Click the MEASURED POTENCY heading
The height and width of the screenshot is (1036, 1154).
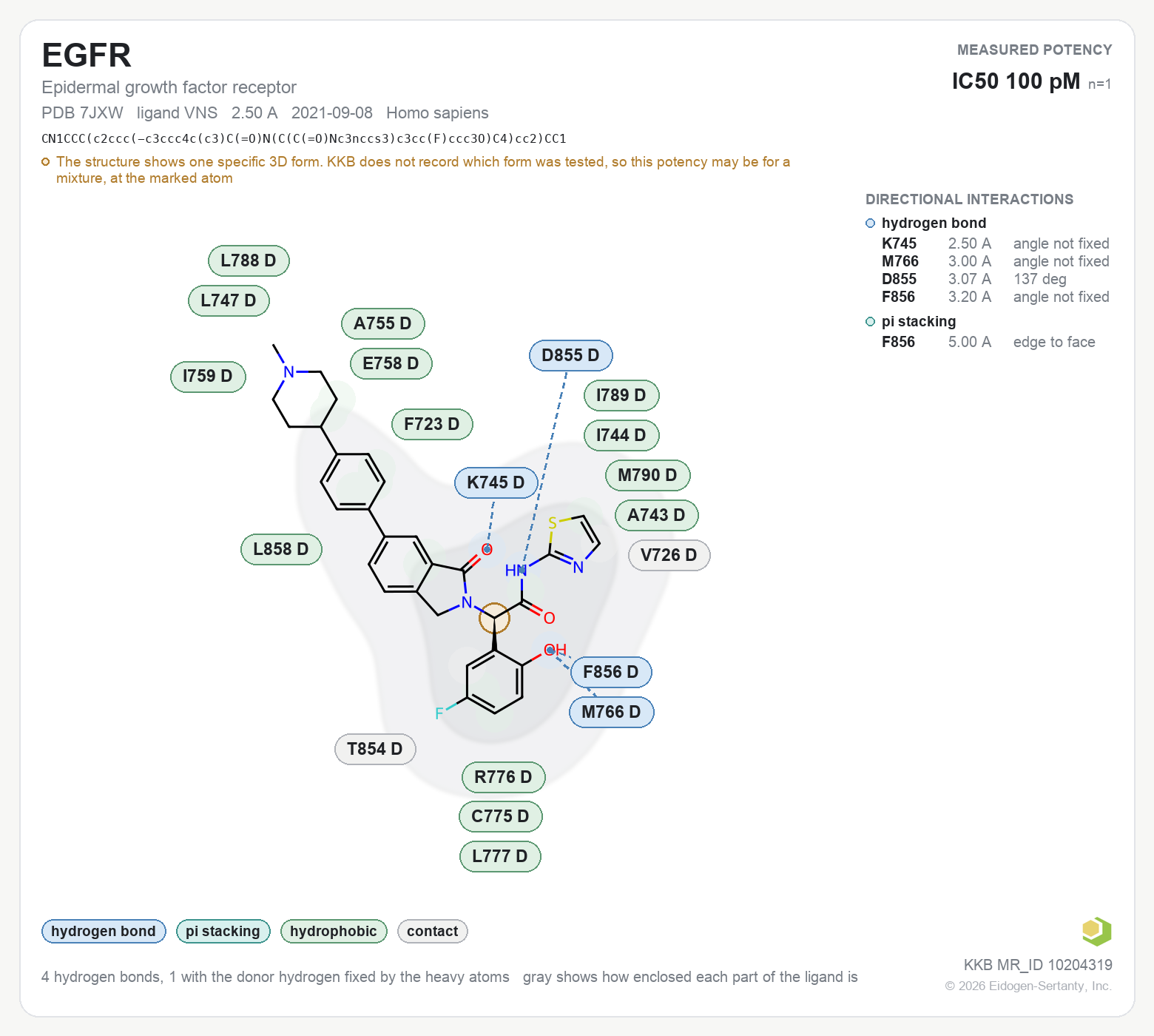tap(1034, 50)
